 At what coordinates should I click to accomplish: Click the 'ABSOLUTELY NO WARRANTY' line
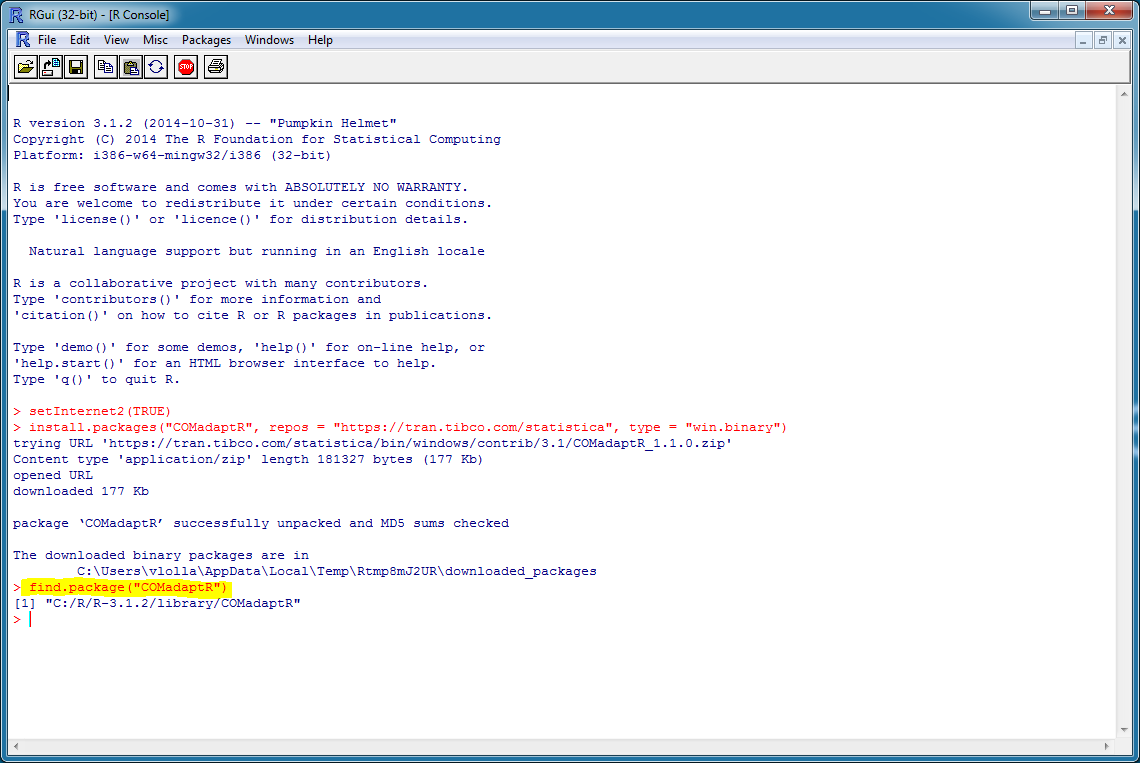(241, 187)
